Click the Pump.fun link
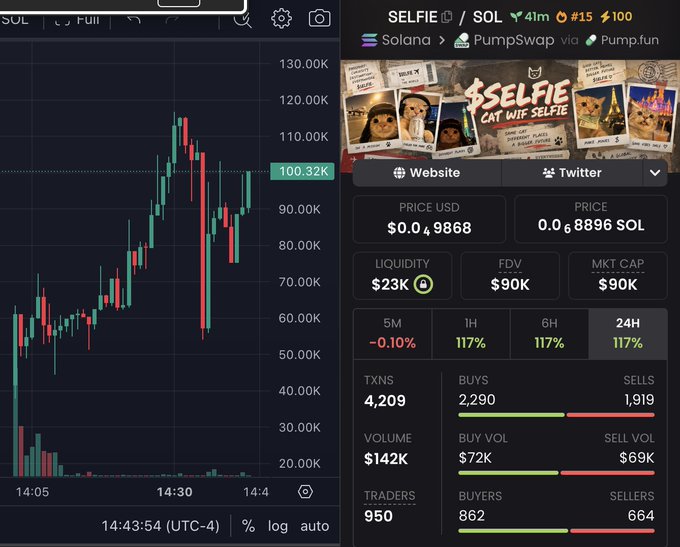Image resolution: width=680 pixels, height=547 pixels. [622, 40]
